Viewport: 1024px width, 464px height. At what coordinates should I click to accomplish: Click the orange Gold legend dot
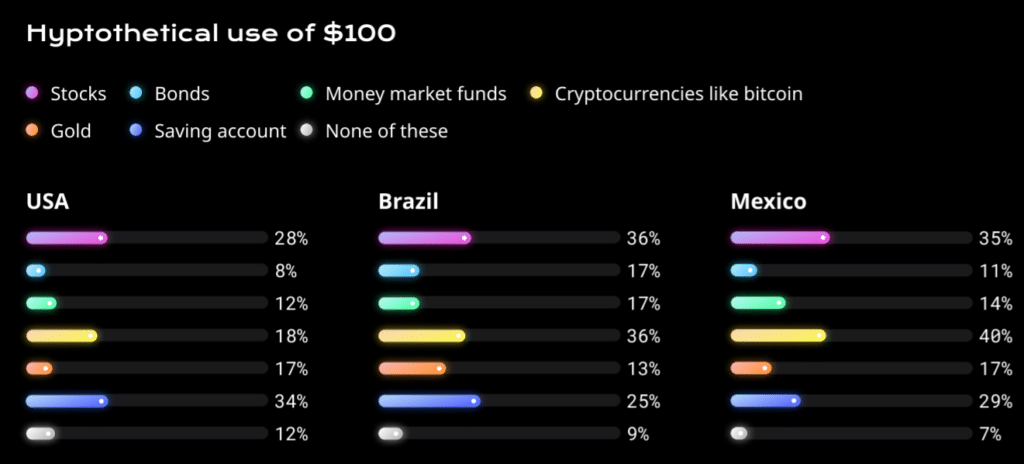click(33, 131)
